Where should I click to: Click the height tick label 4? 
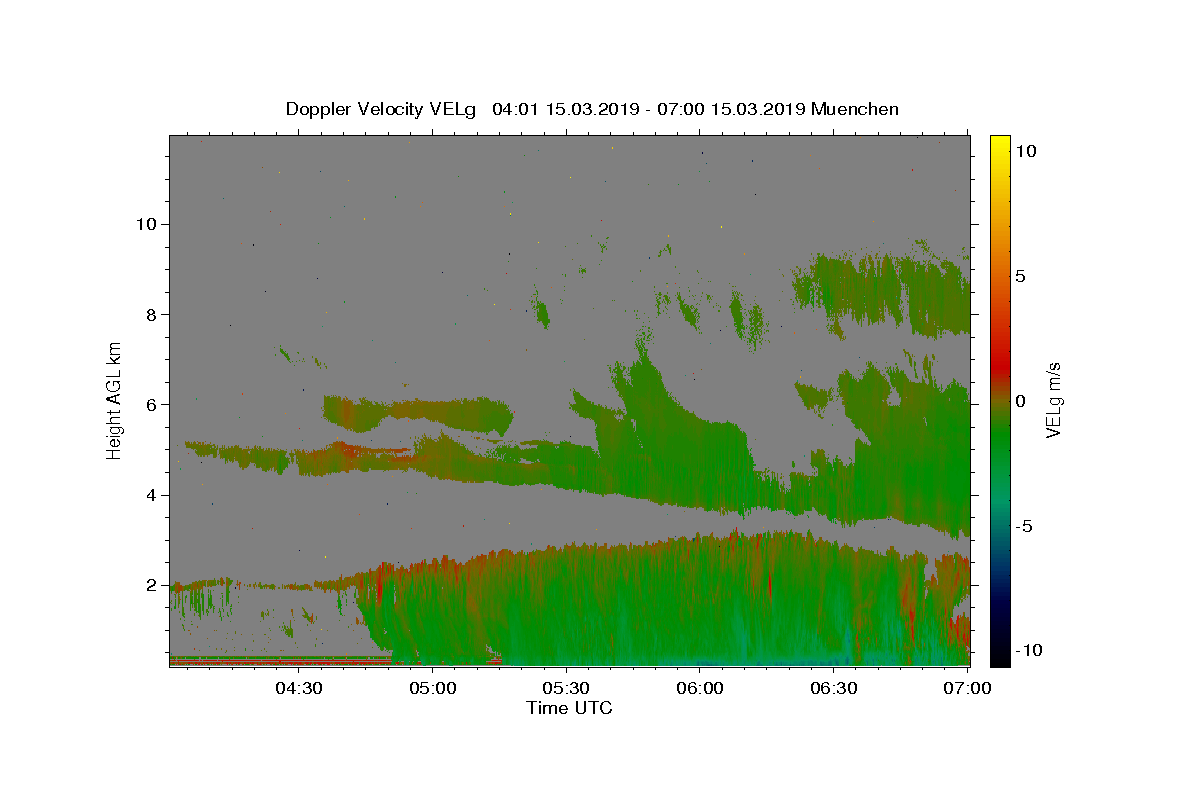[x=152, y=495]
